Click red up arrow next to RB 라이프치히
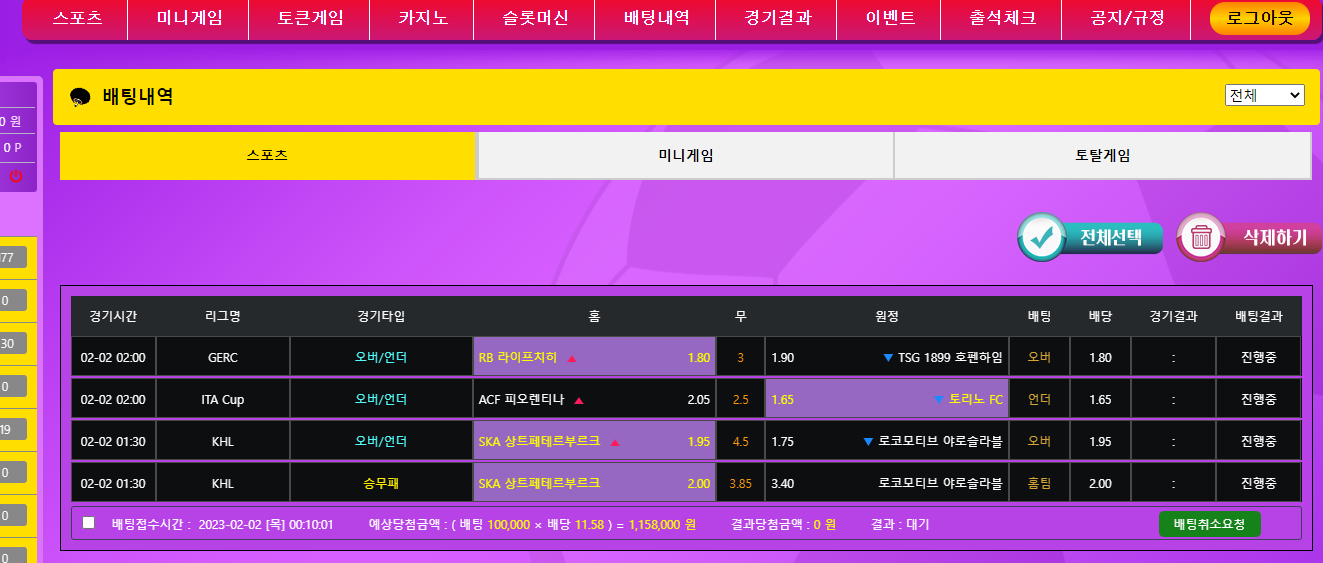The image size is (1323, 563). coord(572,358)
